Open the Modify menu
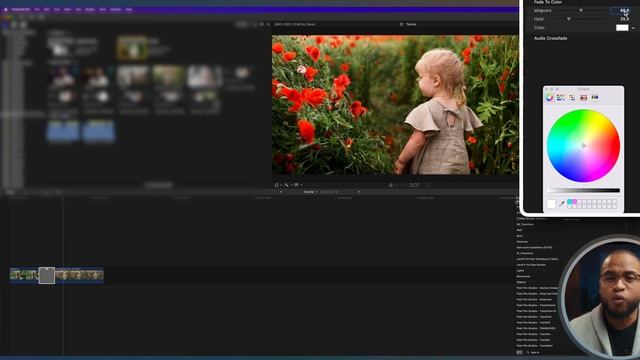Screen dimensions: 640x360 [x=90, y=9]
